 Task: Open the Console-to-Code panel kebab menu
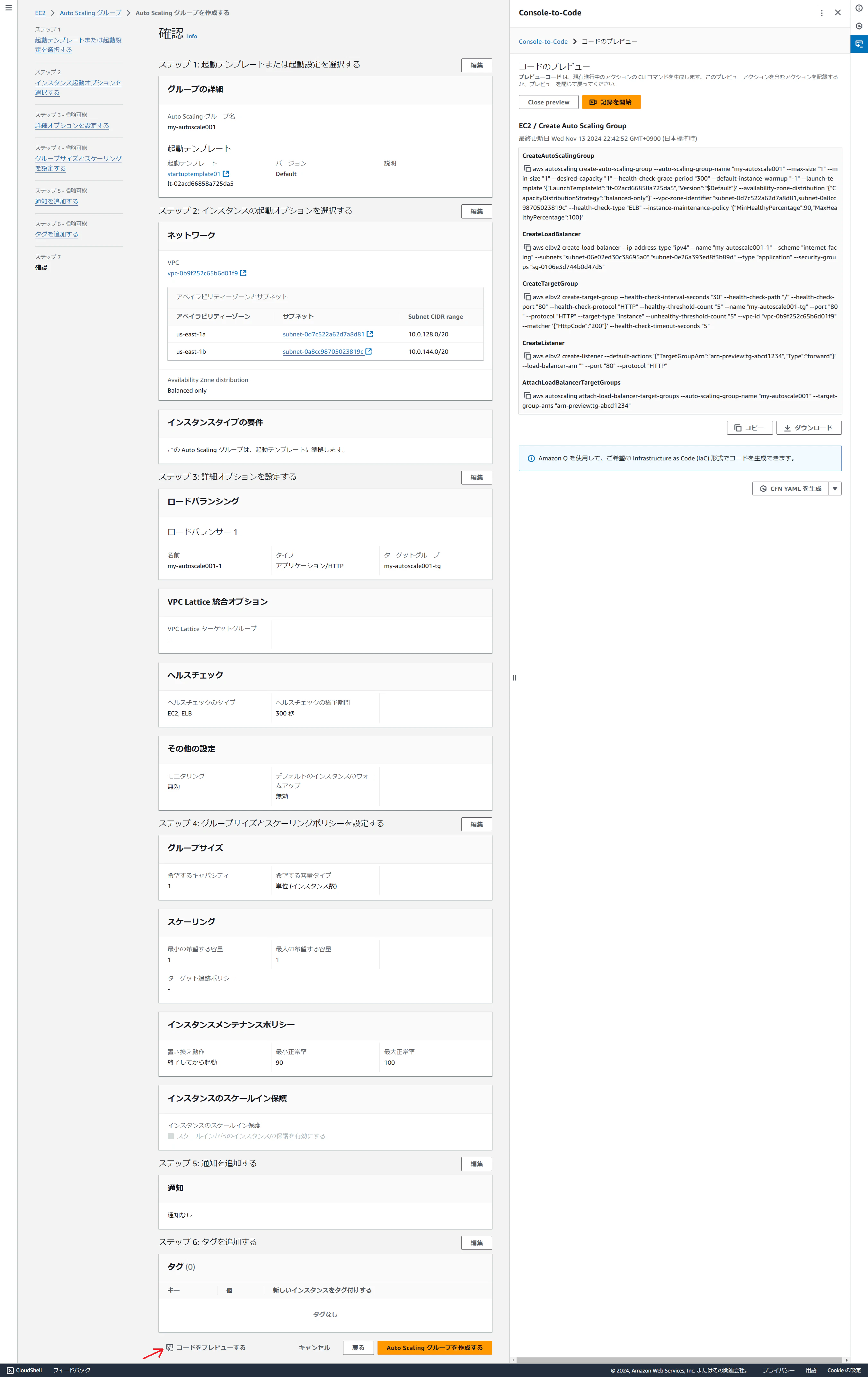tap(822, 13)
